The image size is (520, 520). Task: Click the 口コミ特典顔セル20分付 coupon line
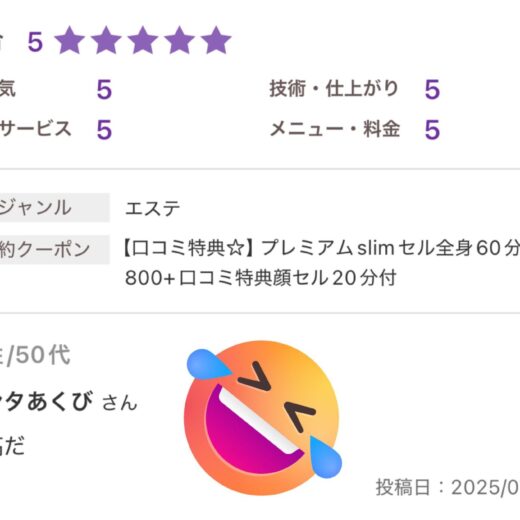(x=261, y=278)
